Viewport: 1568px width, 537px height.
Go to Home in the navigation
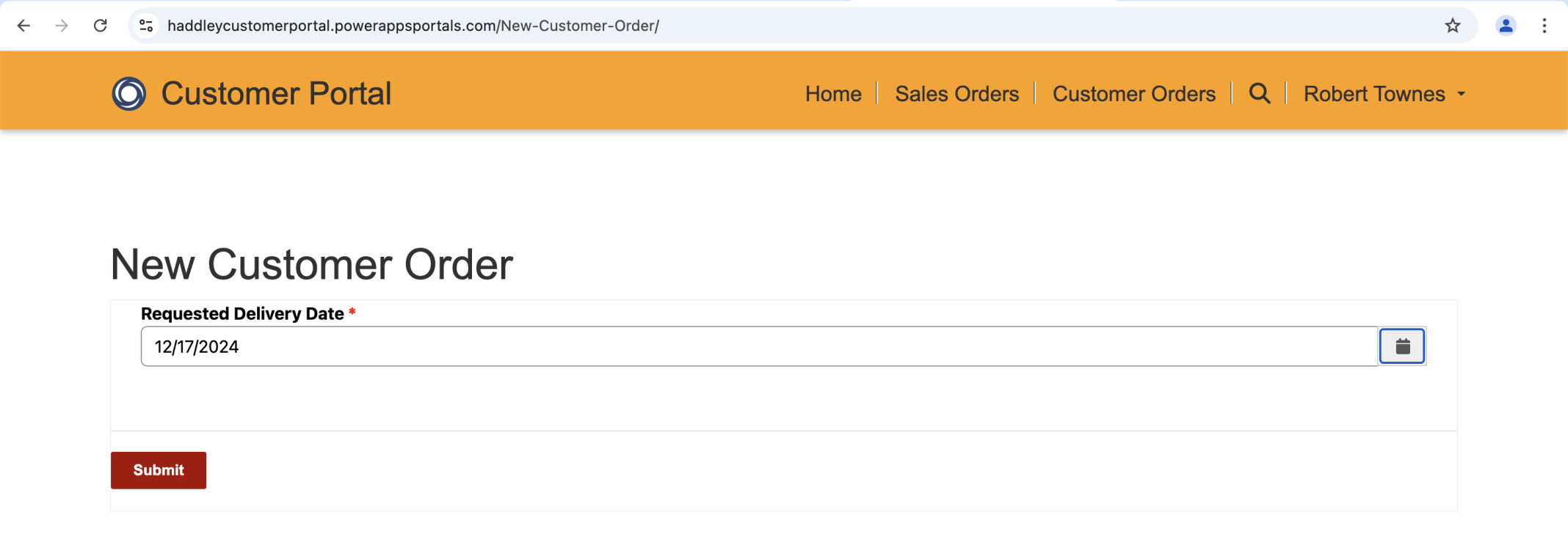pyautogui.click(x=833, y=94)
